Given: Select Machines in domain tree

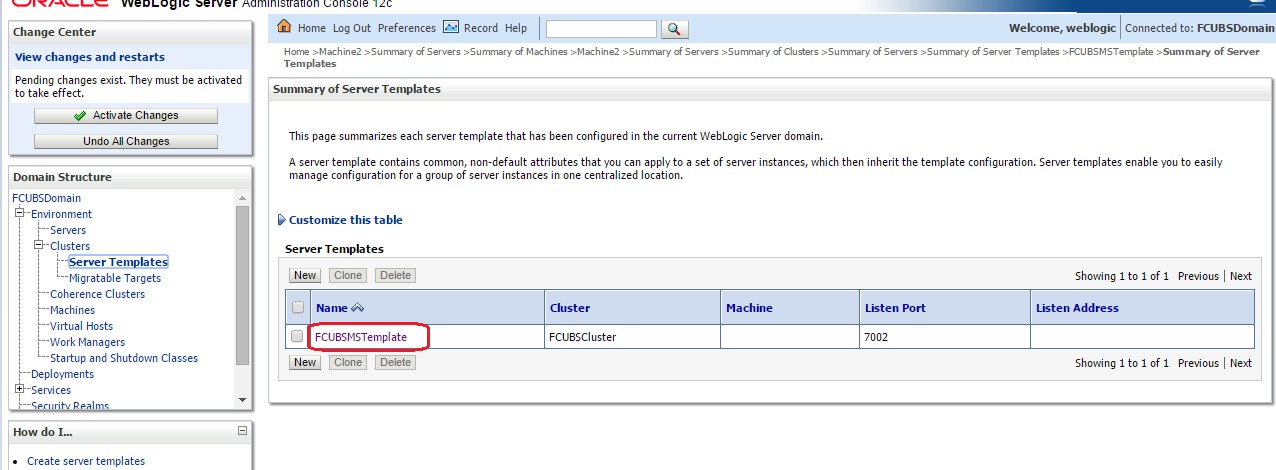Looking at the screenshot, I should [72, 310].
